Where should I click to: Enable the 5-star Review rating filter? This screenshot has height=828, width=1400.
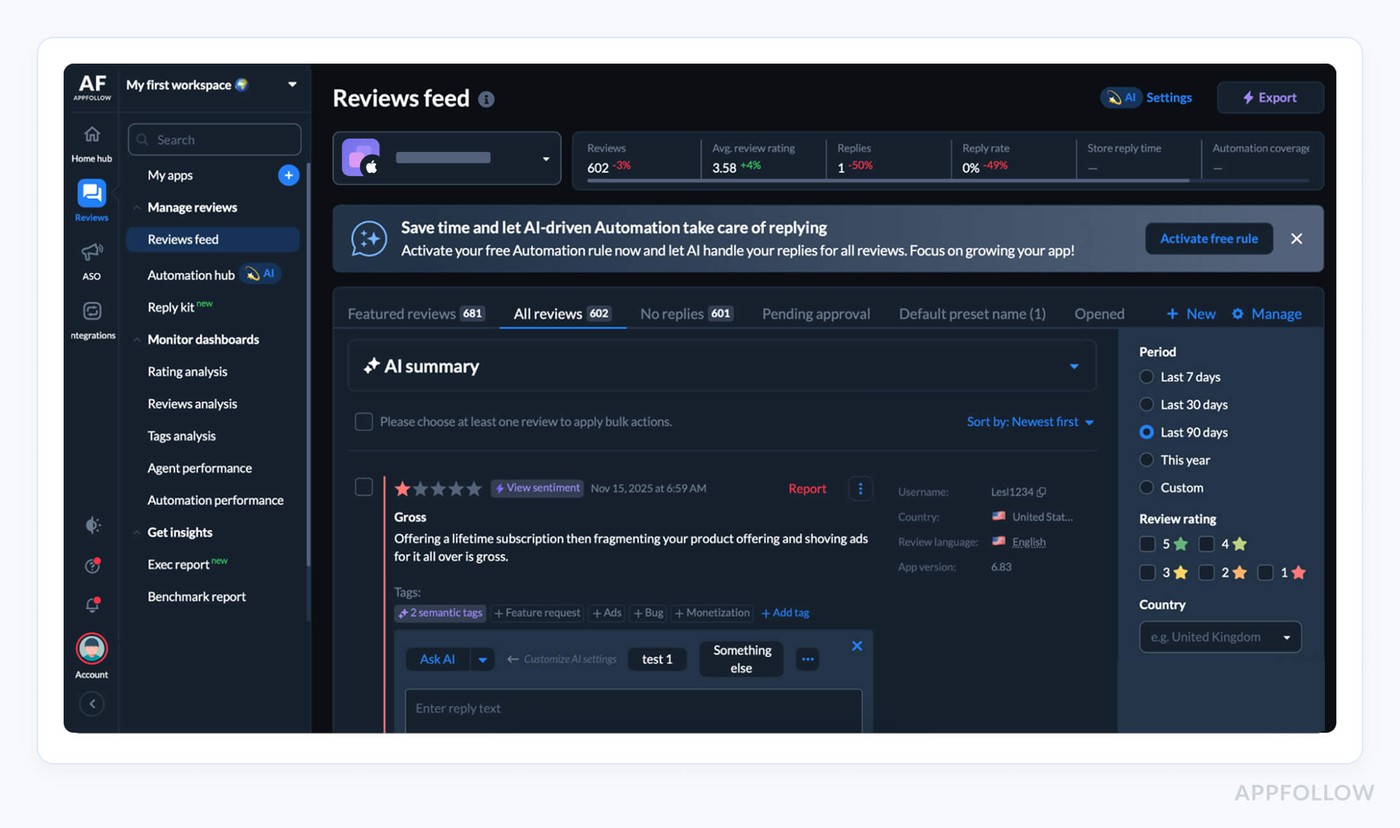tap(1147, 543)
